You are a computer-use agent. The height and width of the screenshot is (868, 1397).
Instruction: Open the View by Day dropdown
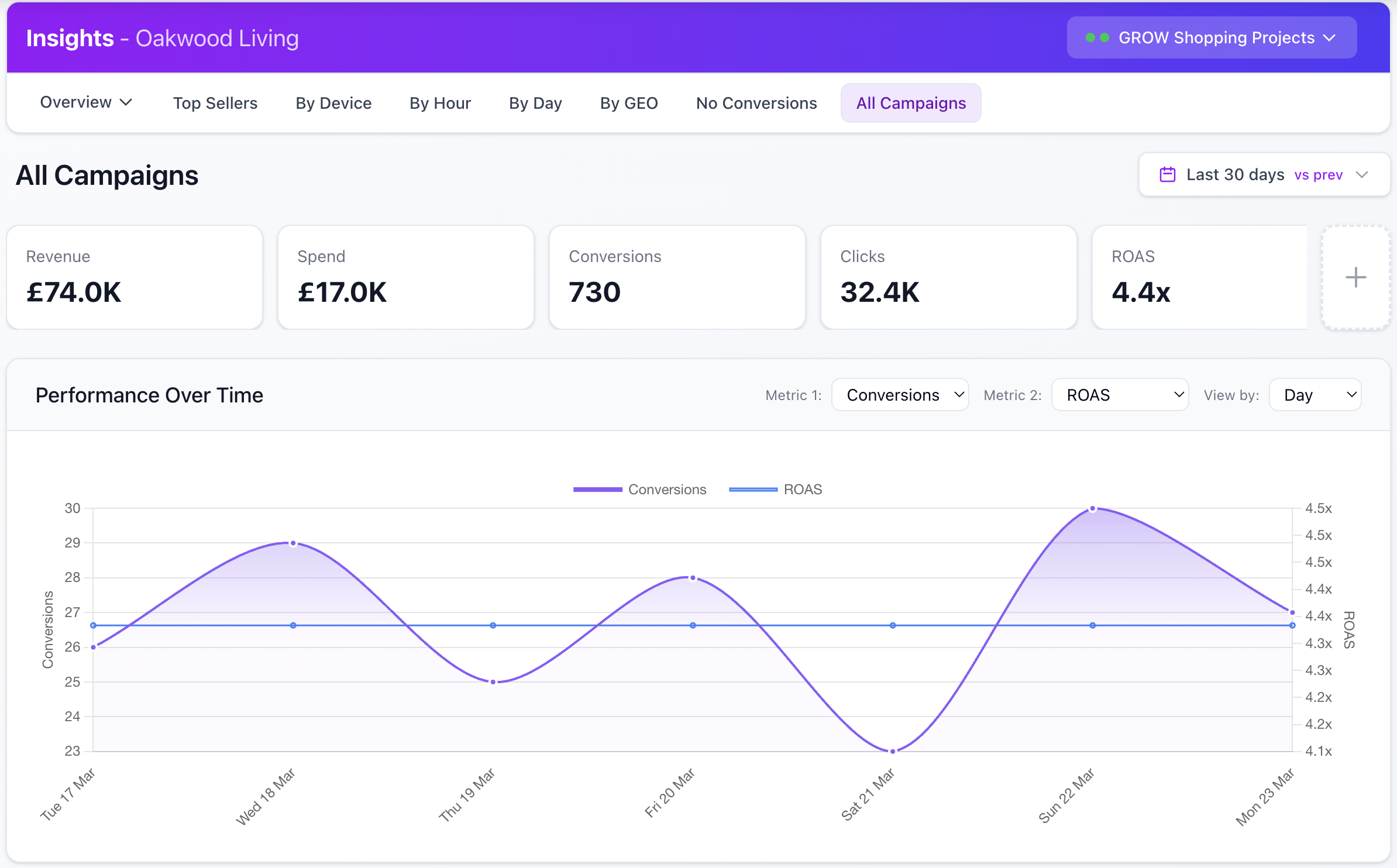[x=1315, y=395]
